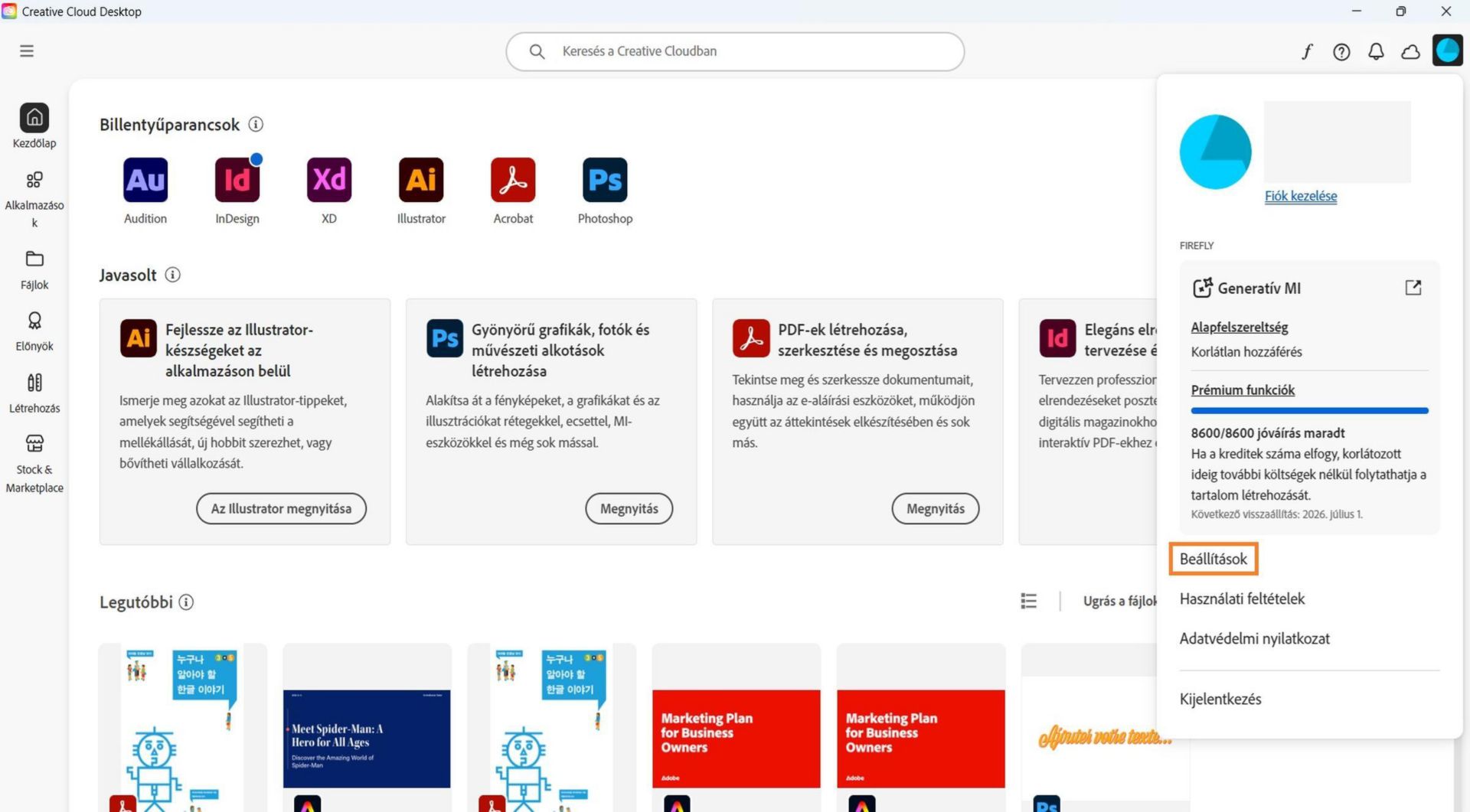The width and height of the screenshot is (1470, 812).
Task: Open notifications bell icon
Action: [1376, 51]
